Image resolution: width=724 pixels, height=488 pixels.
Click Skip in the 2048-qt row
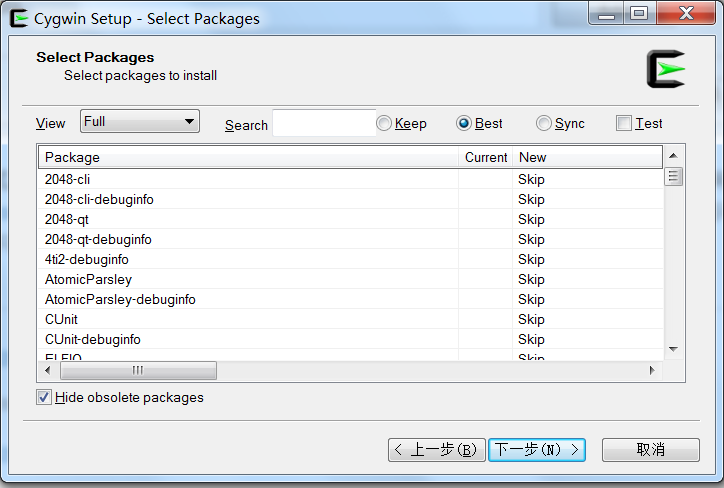(531, 219)
